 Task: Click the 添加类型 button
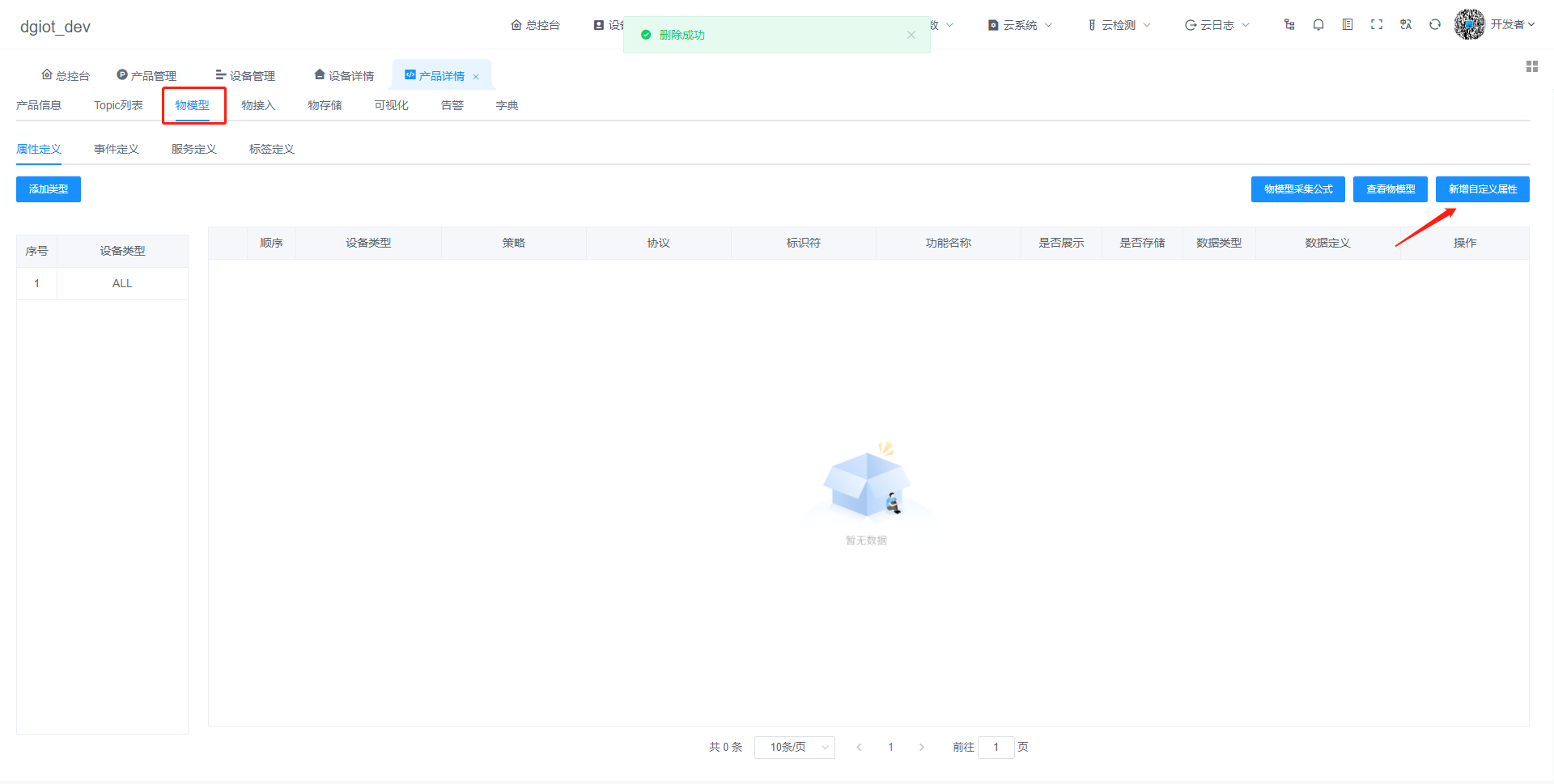(x=49, y=189)
